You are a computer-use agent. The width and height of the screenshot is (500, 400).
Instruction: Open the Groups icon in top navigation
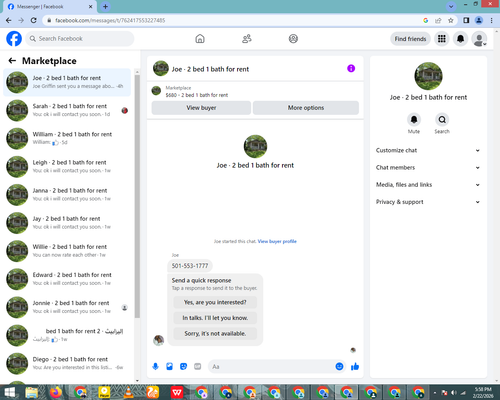click(293, 39)
